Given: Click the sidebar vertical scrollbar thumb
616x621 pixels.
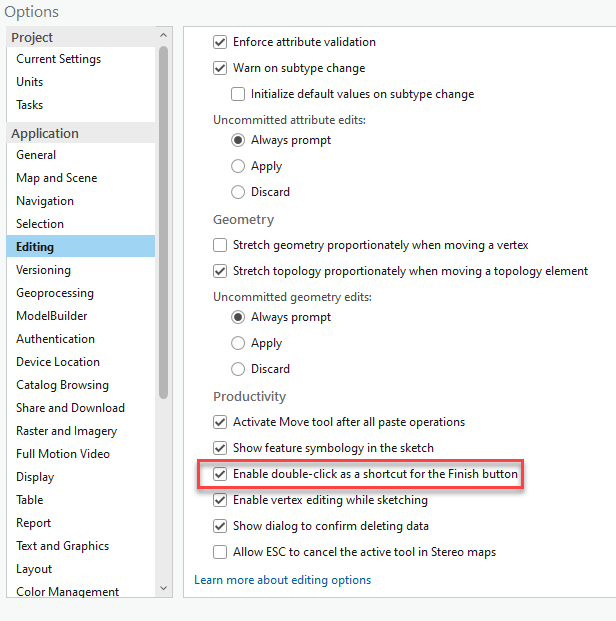Looking at the screenshot, I should coord(164,222).
